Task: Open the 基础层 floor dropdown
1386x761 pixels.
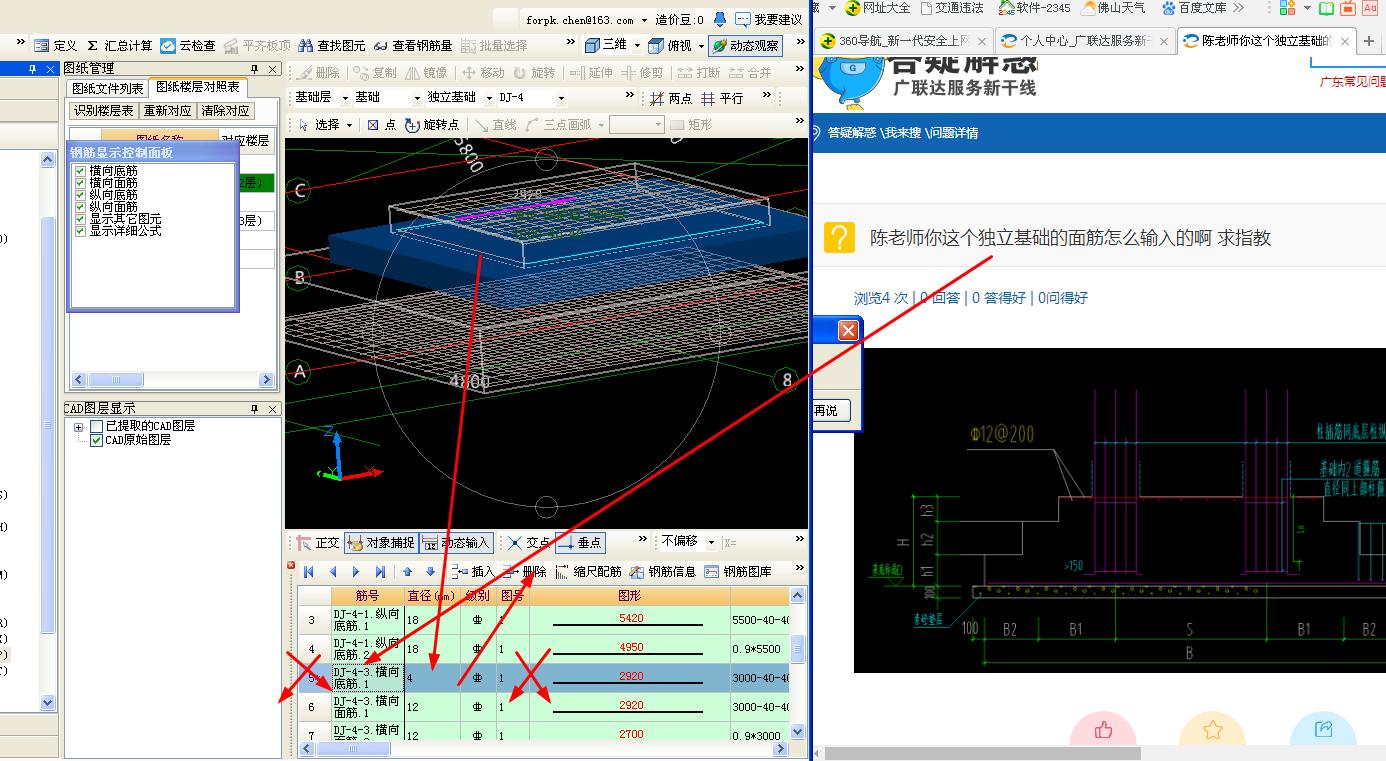Action: pyautogui.click(x=345, y=98)
